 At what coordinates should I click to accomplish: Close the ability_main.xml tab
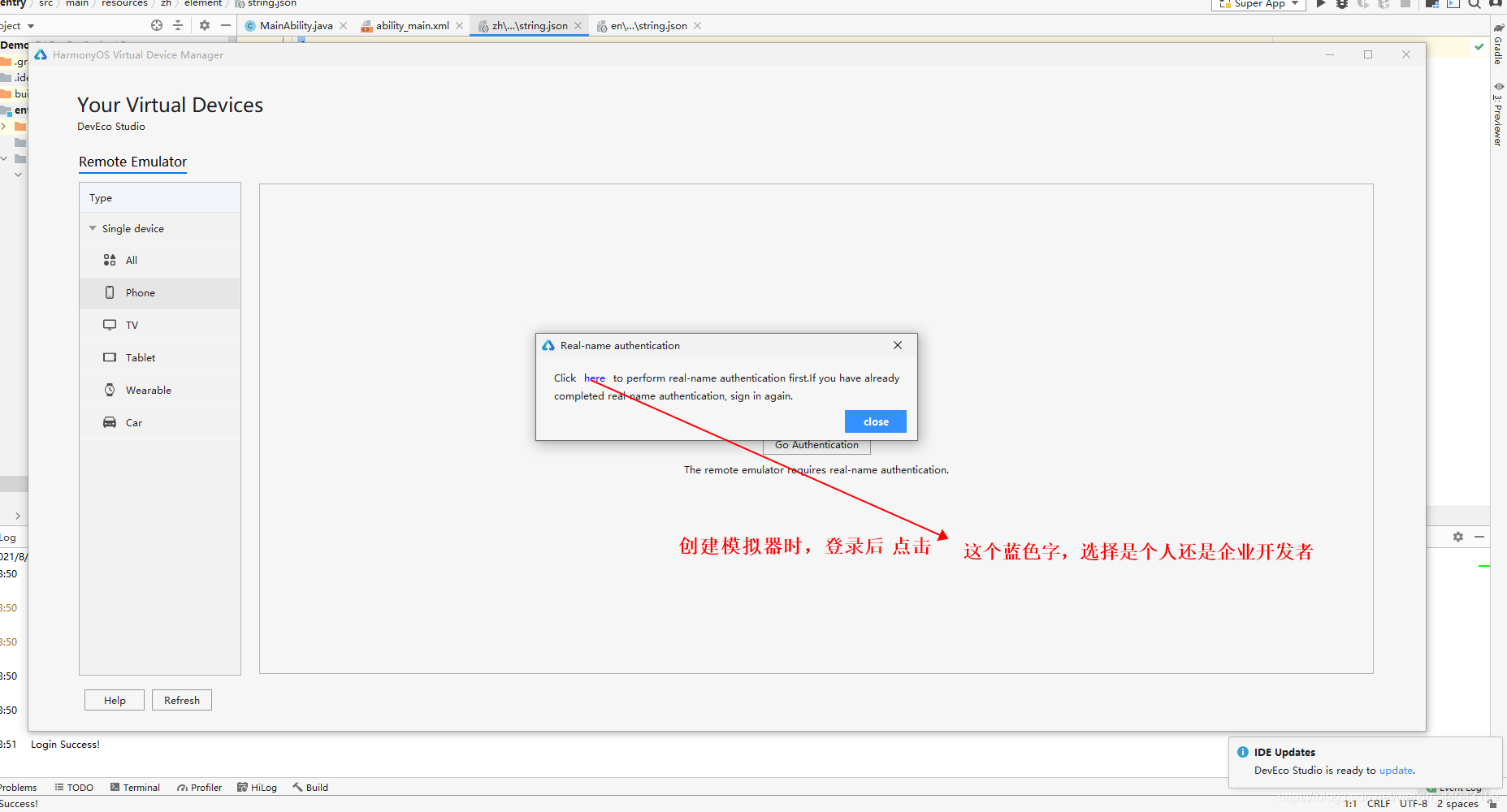pyautogui.click(x=460, y=26)
